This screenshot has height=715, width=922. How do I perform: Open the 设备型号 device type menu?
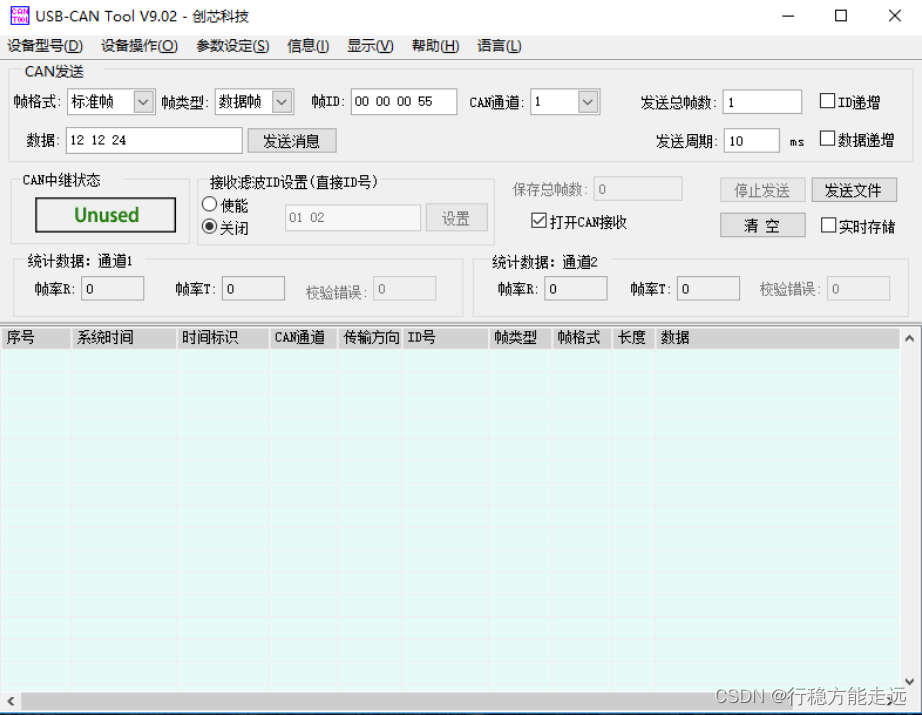(x=42, y=45)
